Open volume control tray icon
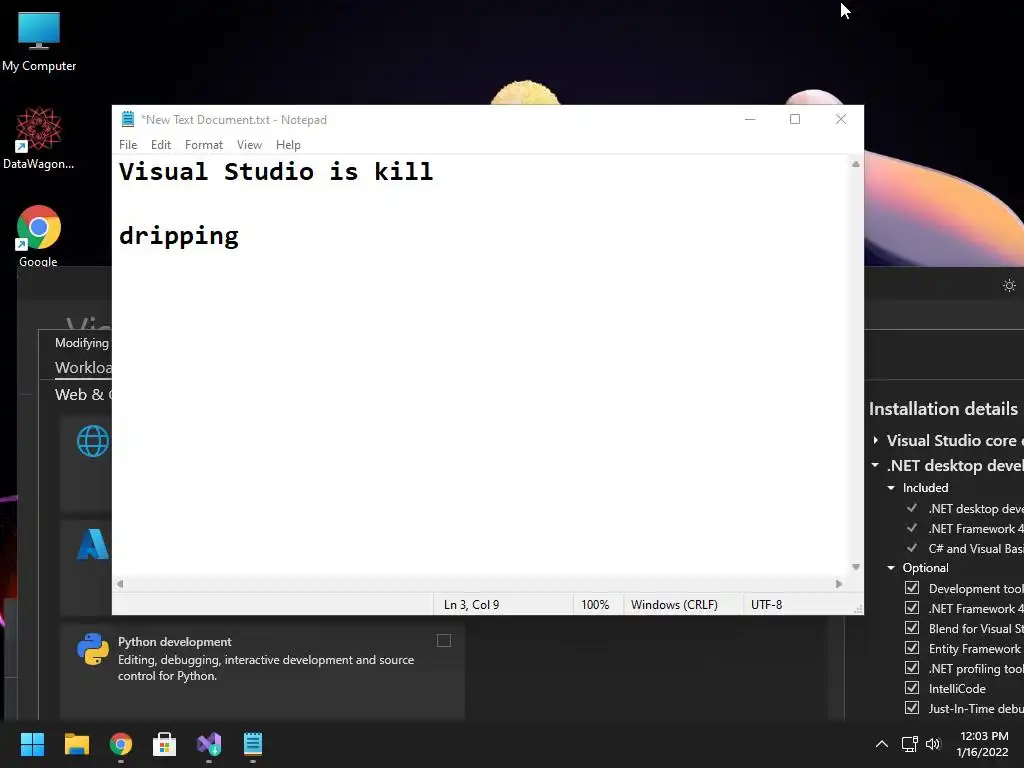1024x768 pixels. (933, 744)
